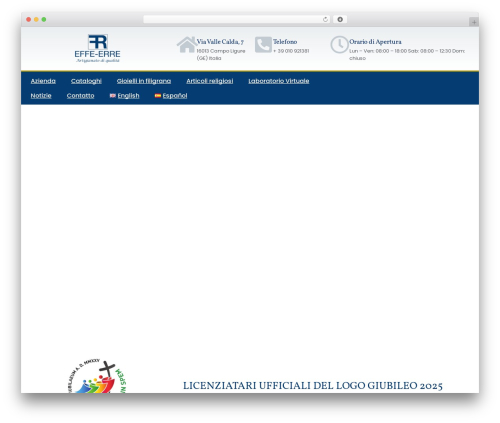
Task: Click the Giubileo 2025 logo image
Action: pyautogui.click(x=97, y=376)
